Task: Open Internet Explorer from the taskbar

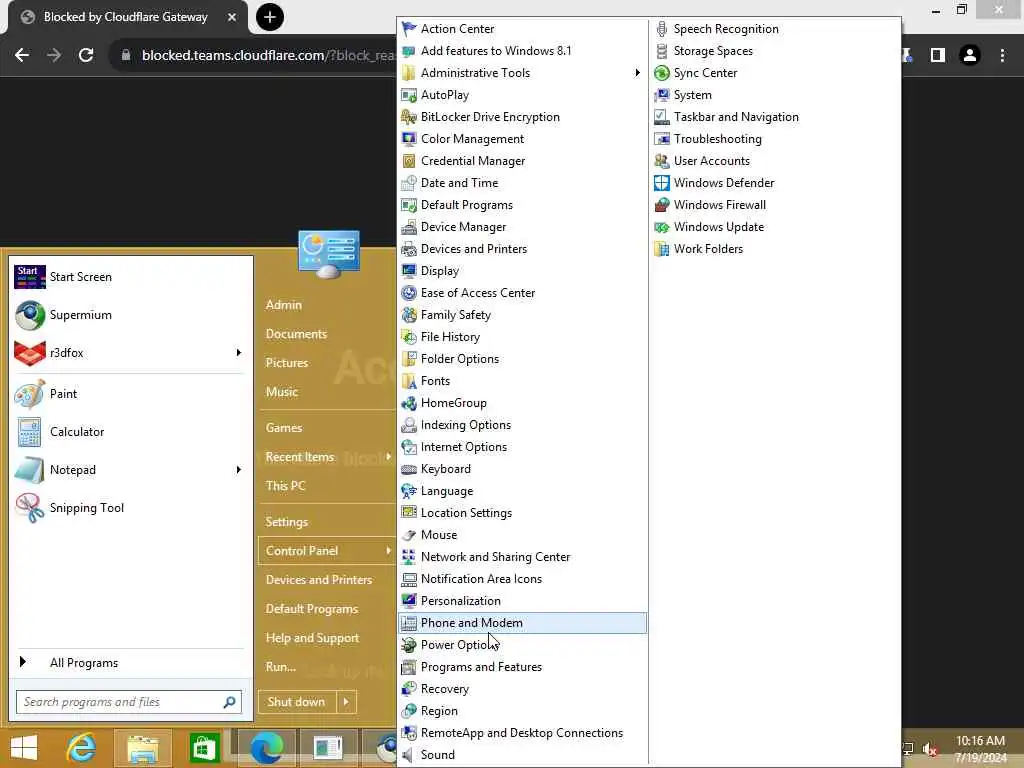Action: point(81,748)
